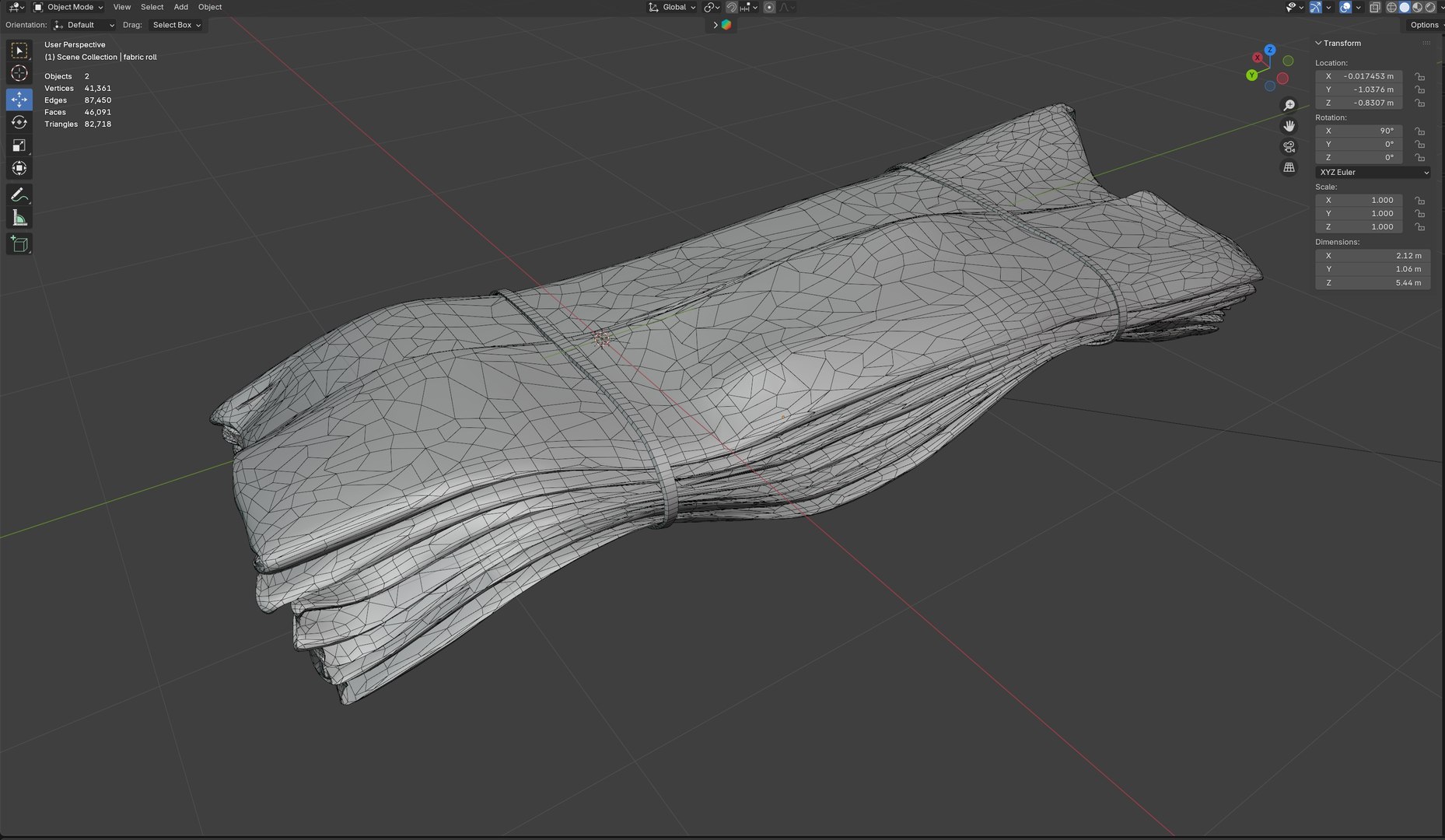
Task: Activate the Scale tool
Action: 19,145
